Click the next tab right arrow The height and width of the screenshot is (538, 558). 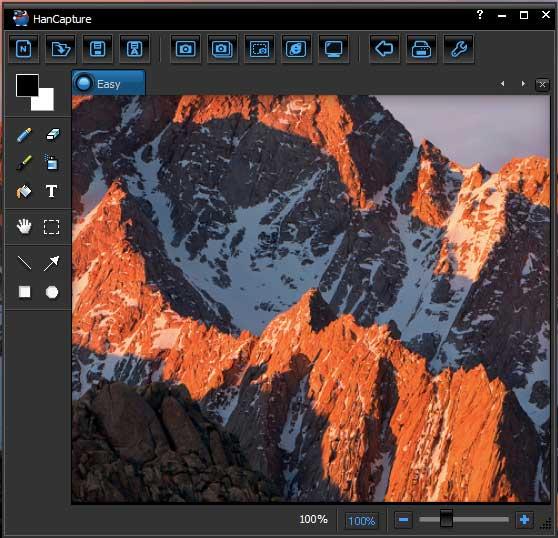(x=523, y=84)
